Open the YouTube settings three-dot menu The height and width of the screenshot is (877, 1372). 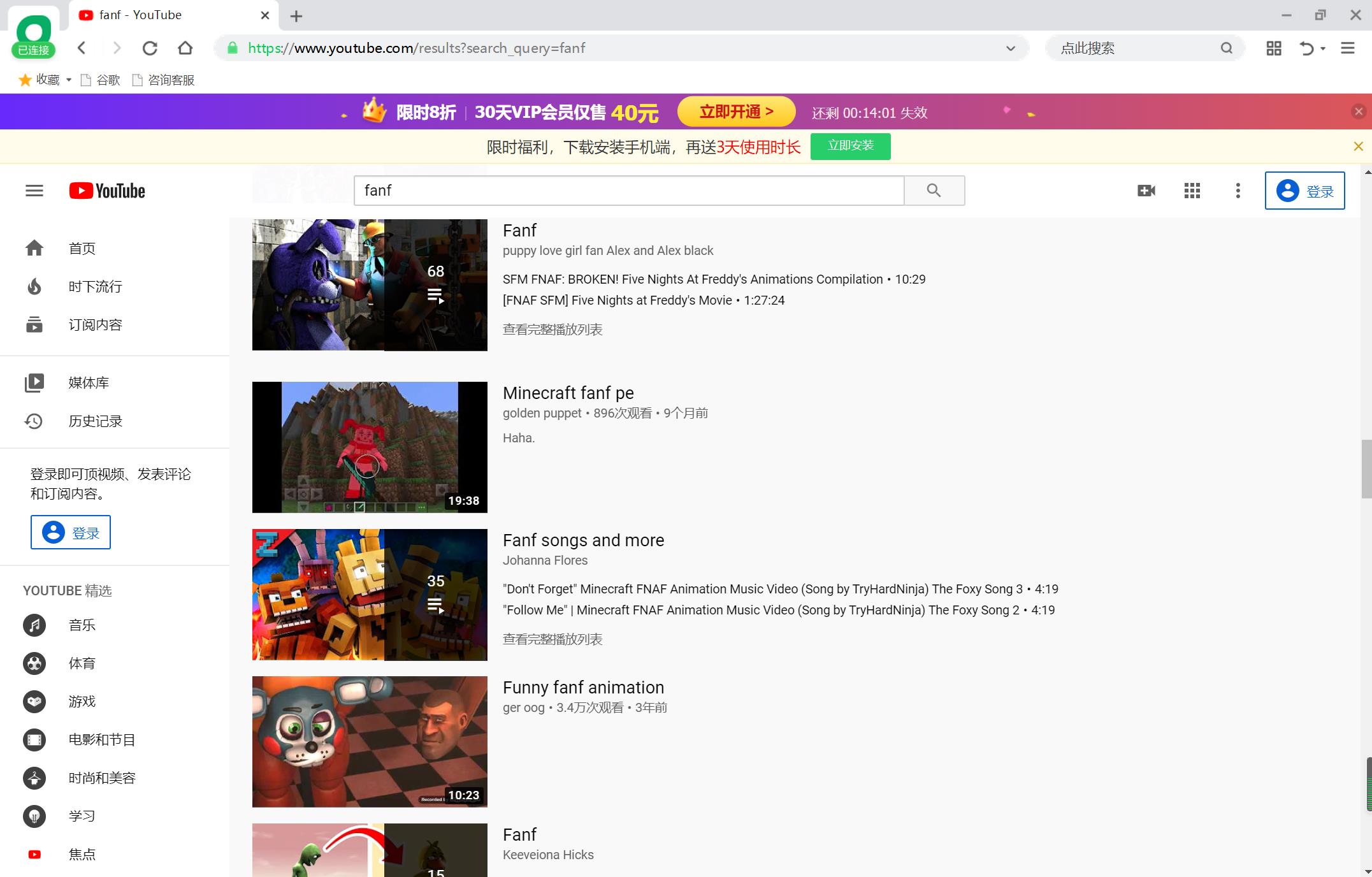(x=1238, y=191)
